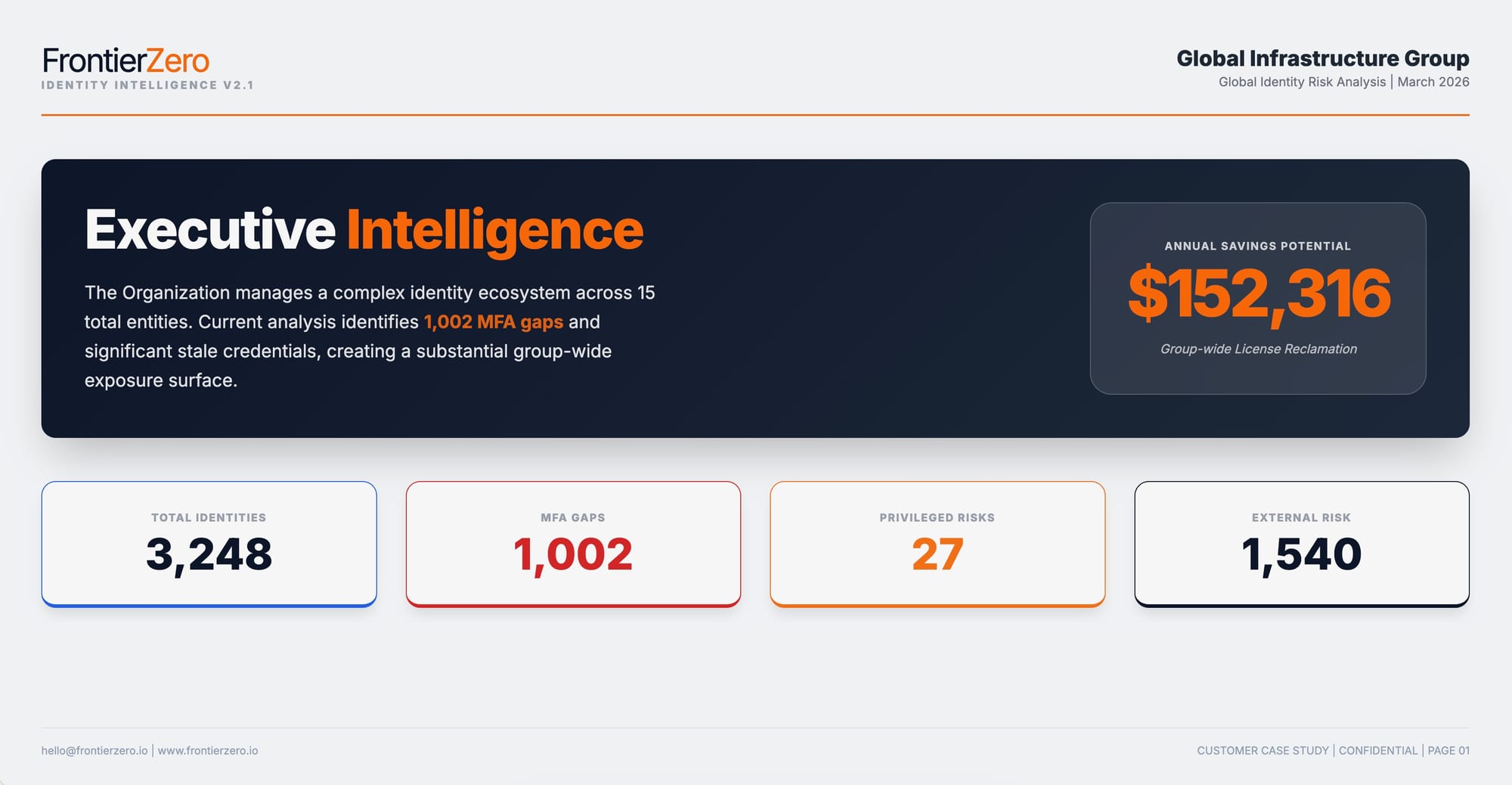Image resolution: width=1512 pixels, height=785 pixels.
Task: Select the Total Identities card label
Action: pos(209,517)
